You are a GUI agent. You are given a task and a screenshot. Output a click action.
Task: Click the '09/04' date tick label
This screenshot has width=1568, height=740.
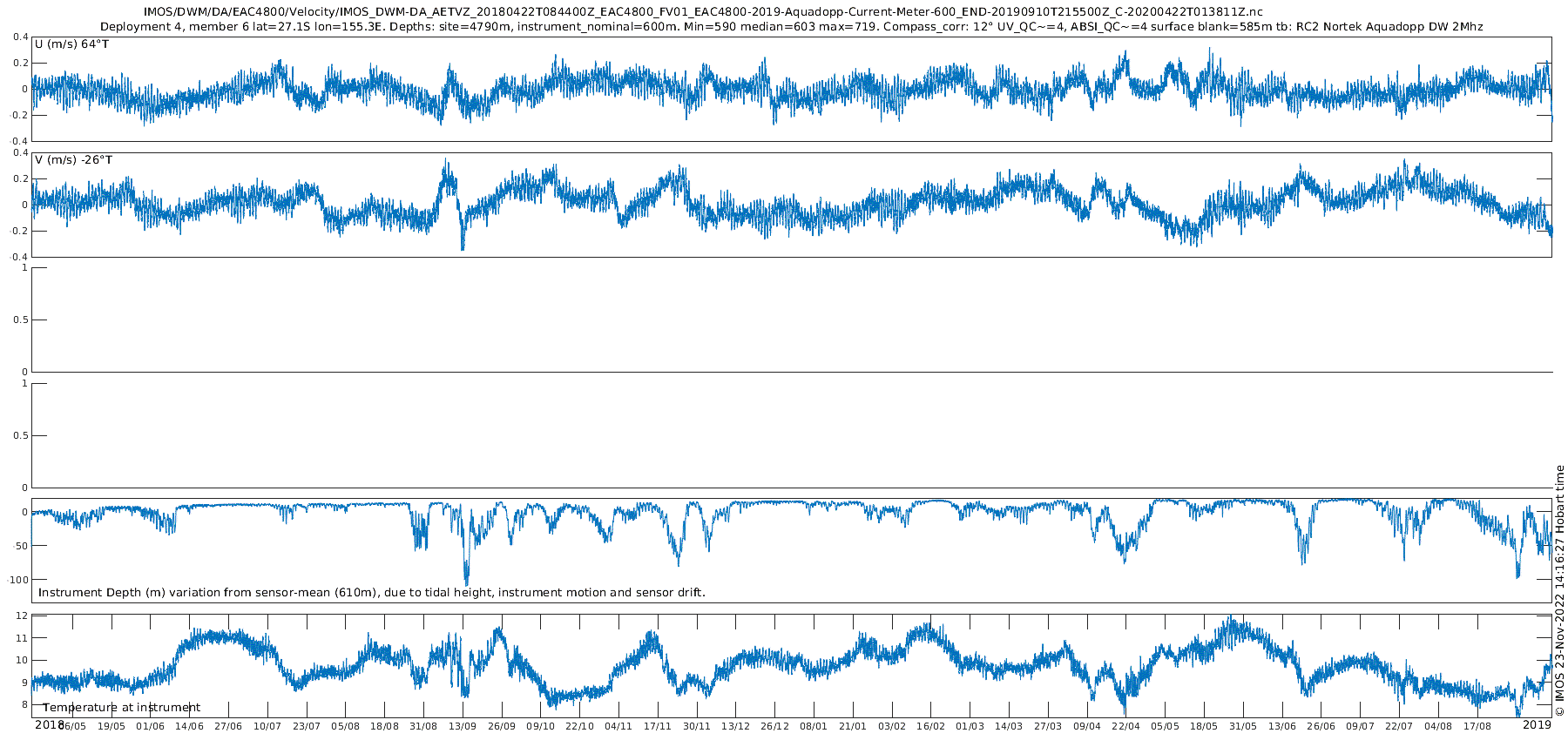pyautogui.click(x=1087, y=726)
